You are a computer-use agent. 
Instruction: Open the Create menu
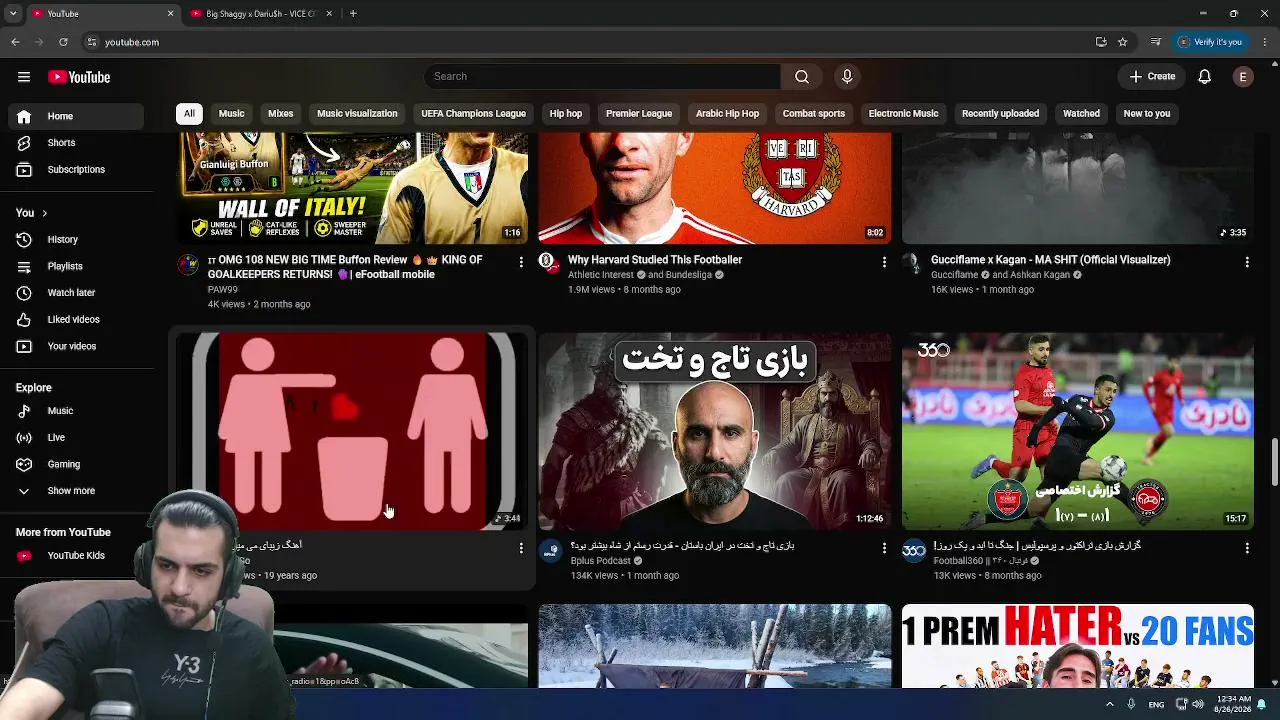(1152, 77)
